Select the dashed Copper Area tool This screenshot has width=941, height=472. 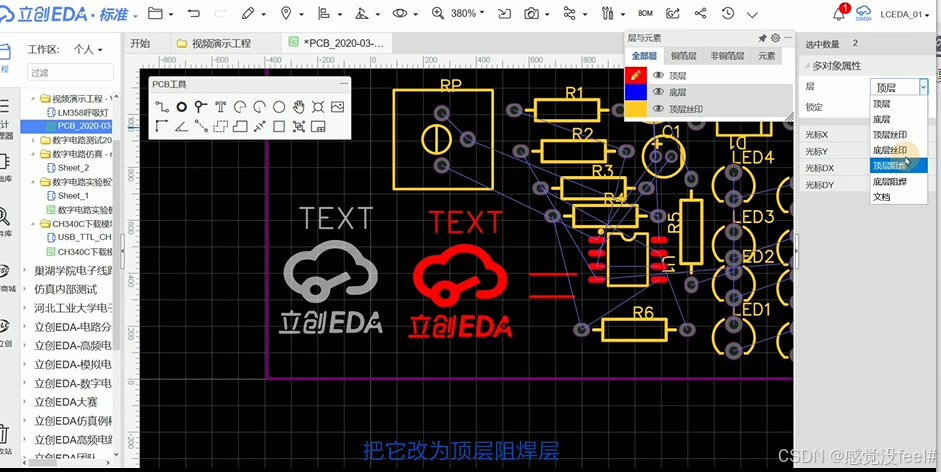pos(220,126)
